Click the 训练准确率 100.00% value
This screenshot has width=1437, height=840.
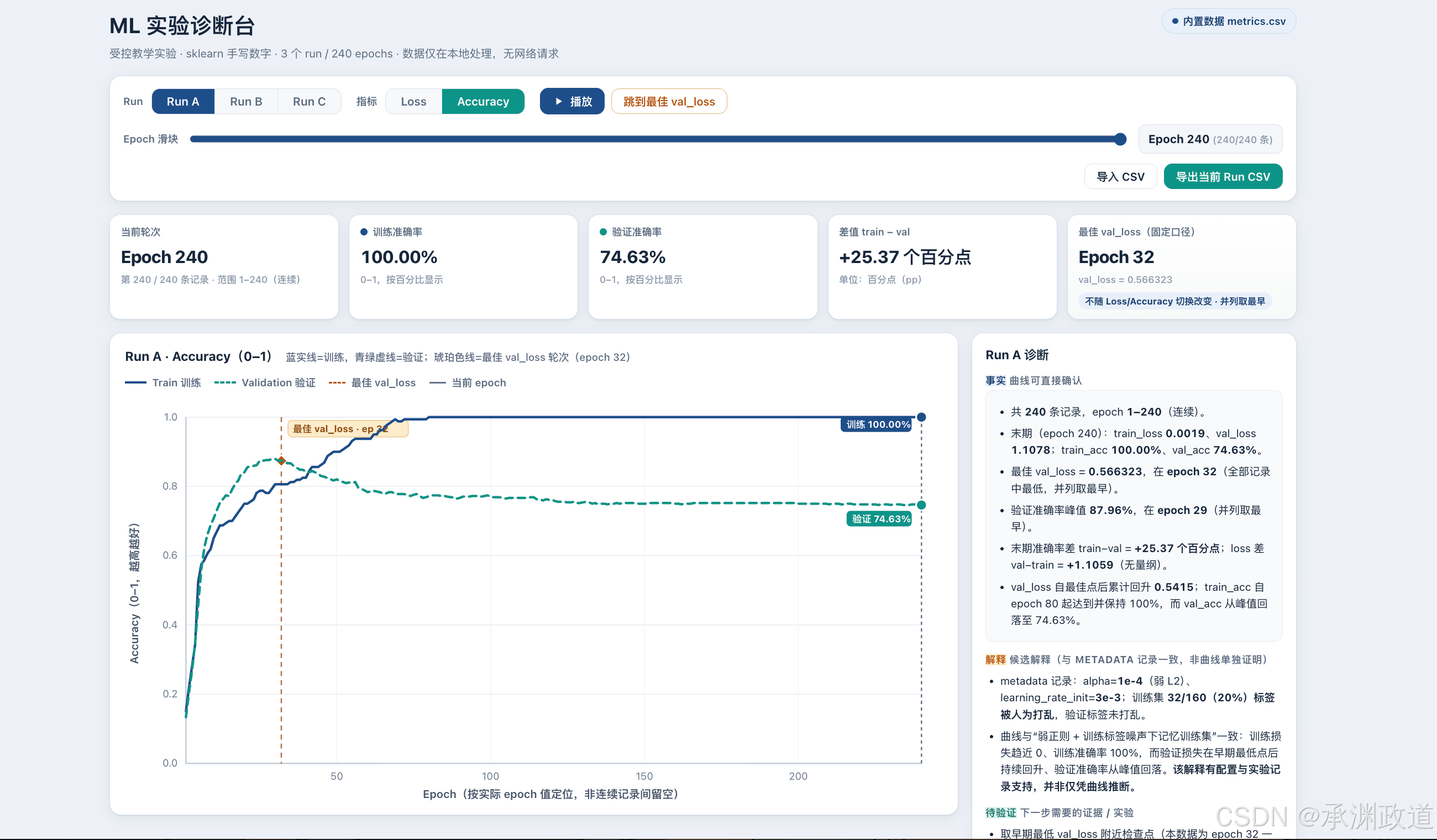(399, 257)
